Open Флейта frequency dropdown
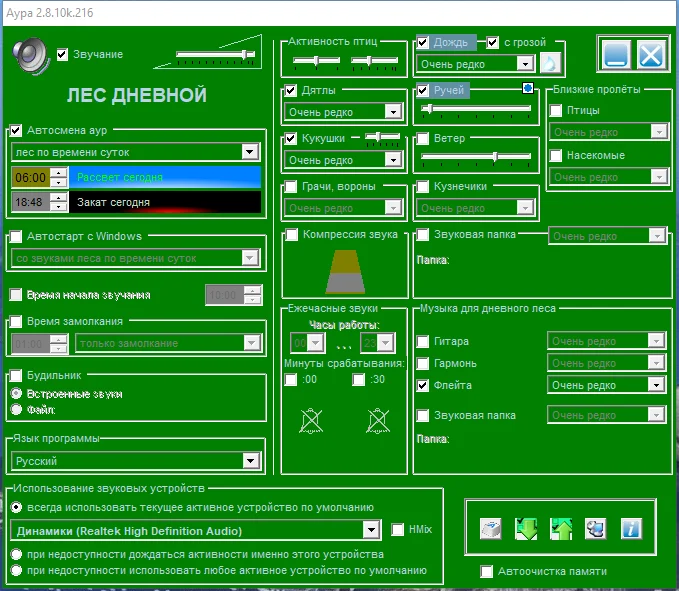The width and height of the screenshot is (679, 591). click(x=607, y=385)
